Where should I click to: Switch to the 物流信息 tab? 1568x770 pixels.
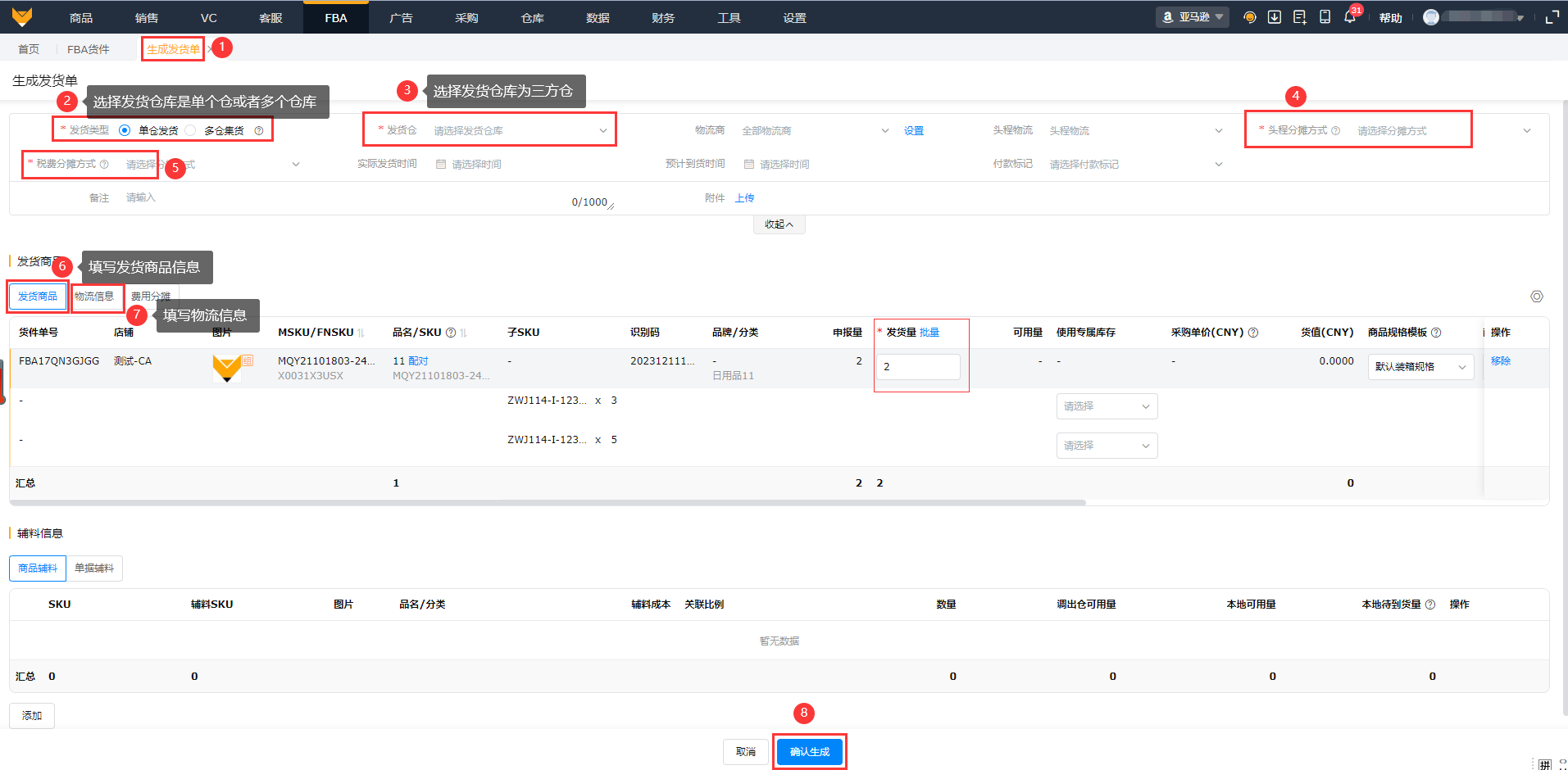pyautogui.click(x=94, y=297)
